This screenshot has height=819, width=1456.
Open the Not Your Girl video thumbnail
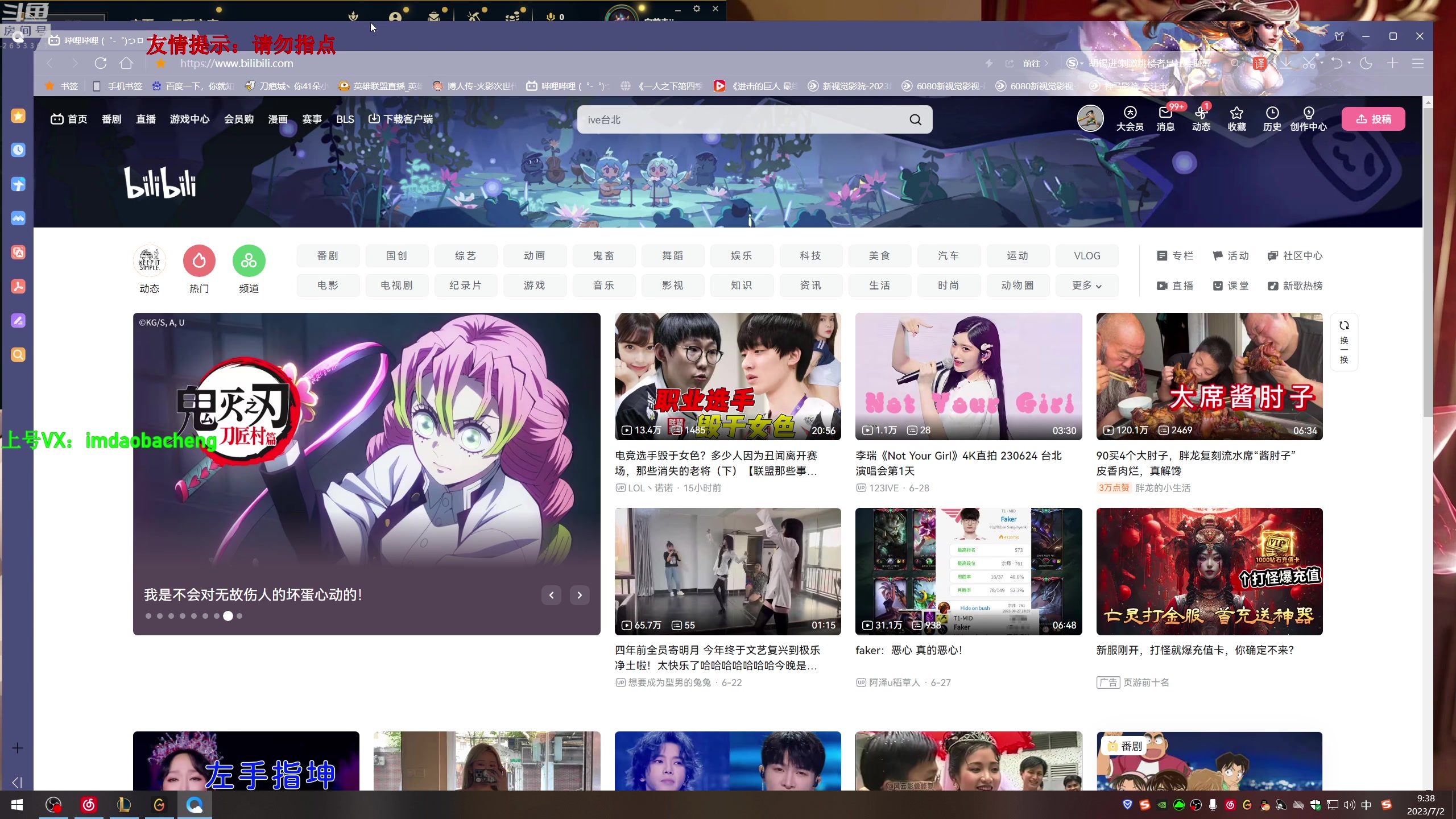click(969, 376)
